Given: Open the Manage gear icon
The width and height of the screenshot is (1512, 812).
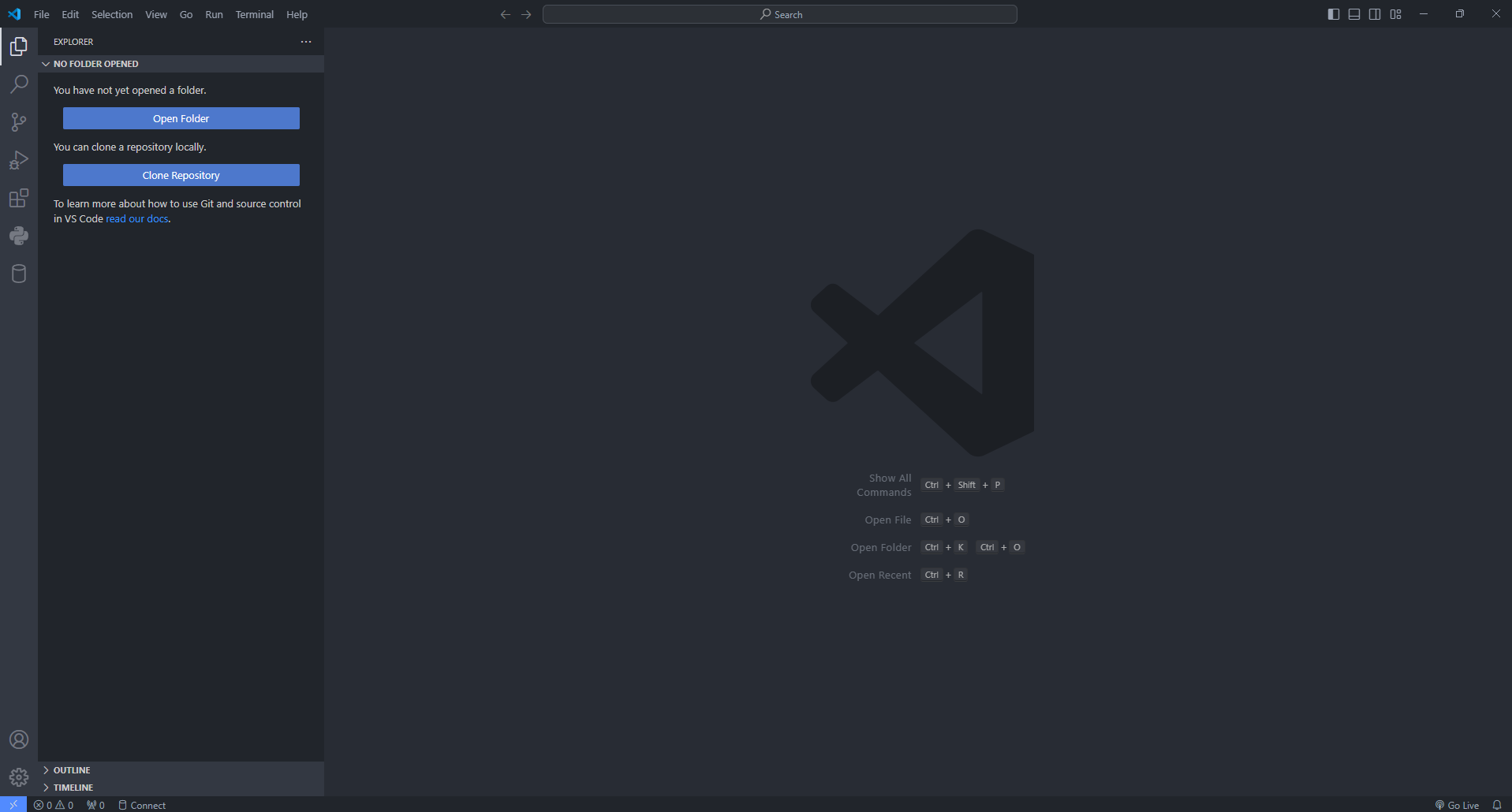Looking at the screenshot, I should pyautogui.click(x=19, y=777).
